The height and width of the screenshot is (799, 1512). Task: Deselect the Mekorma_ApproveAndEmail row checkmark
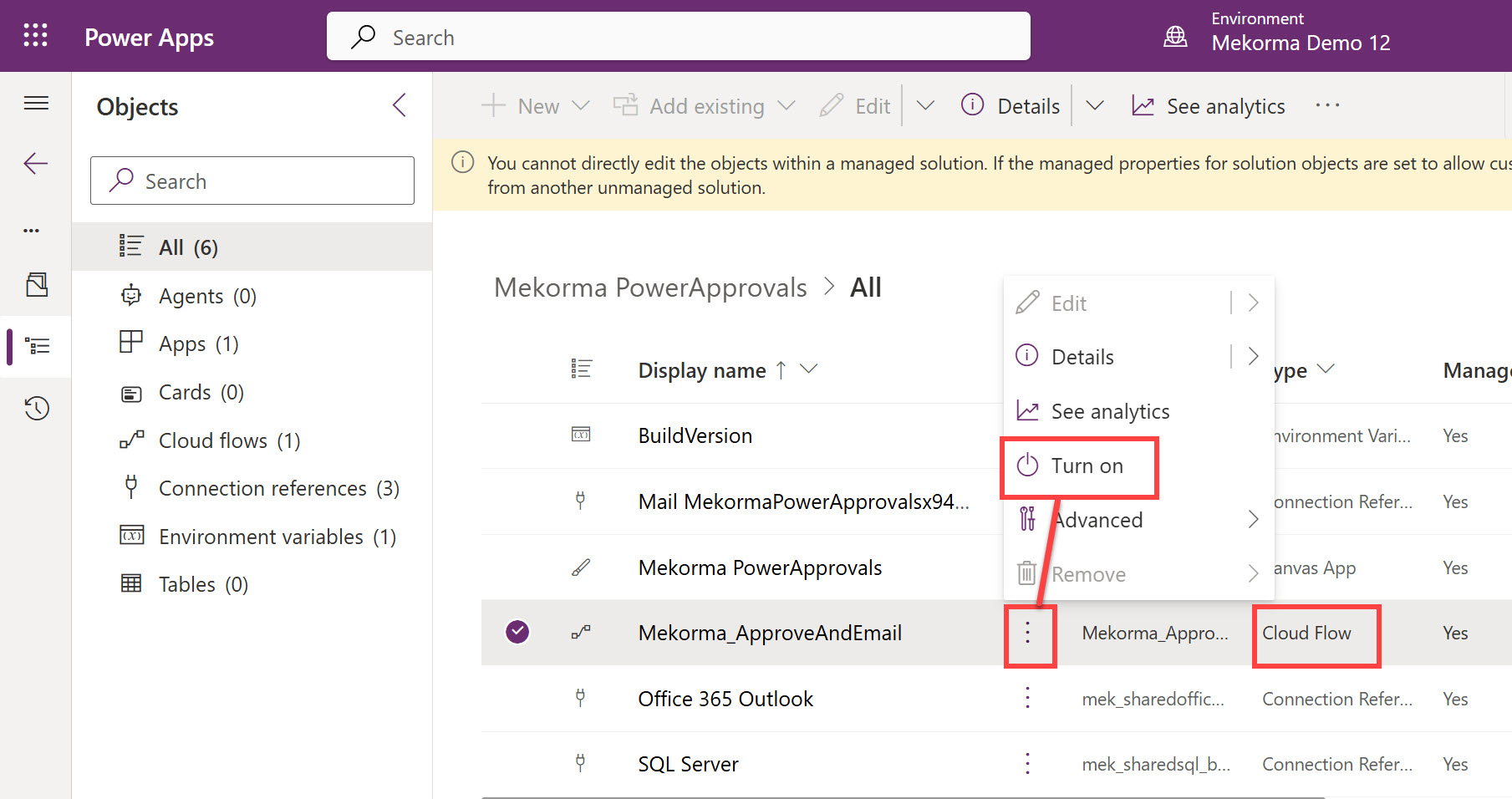[x=518, y=633]
